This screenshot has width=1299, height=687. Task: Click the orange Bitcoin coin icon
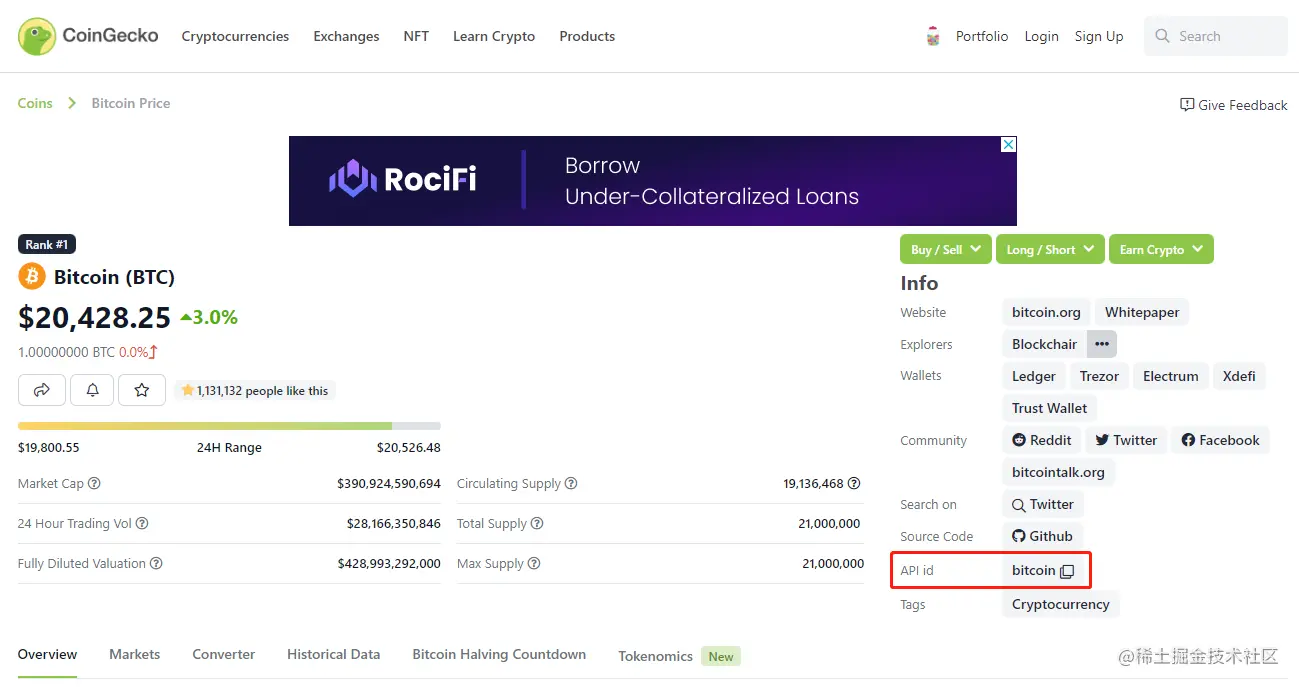tap(32, 276)
